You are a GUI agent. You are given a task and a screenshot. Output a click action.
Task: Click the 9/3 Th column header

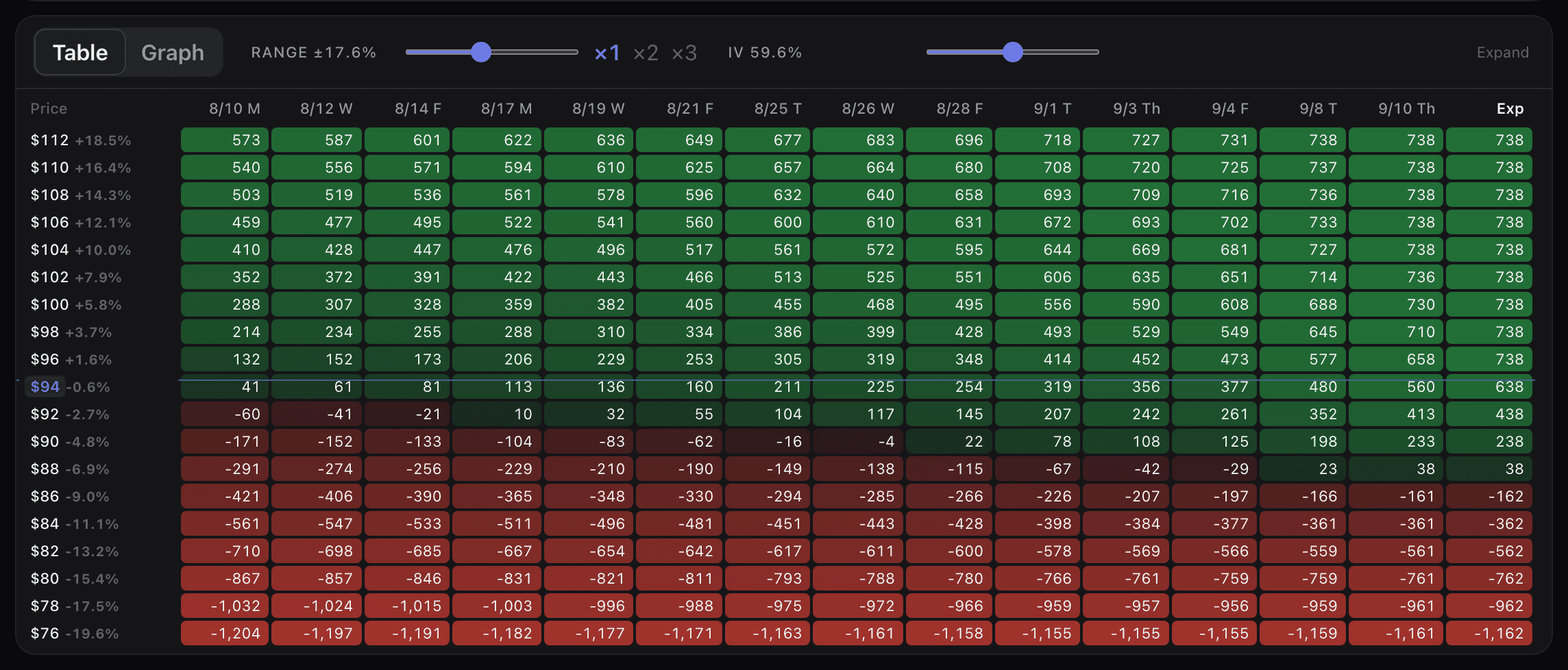click(x=1136, y=109)
